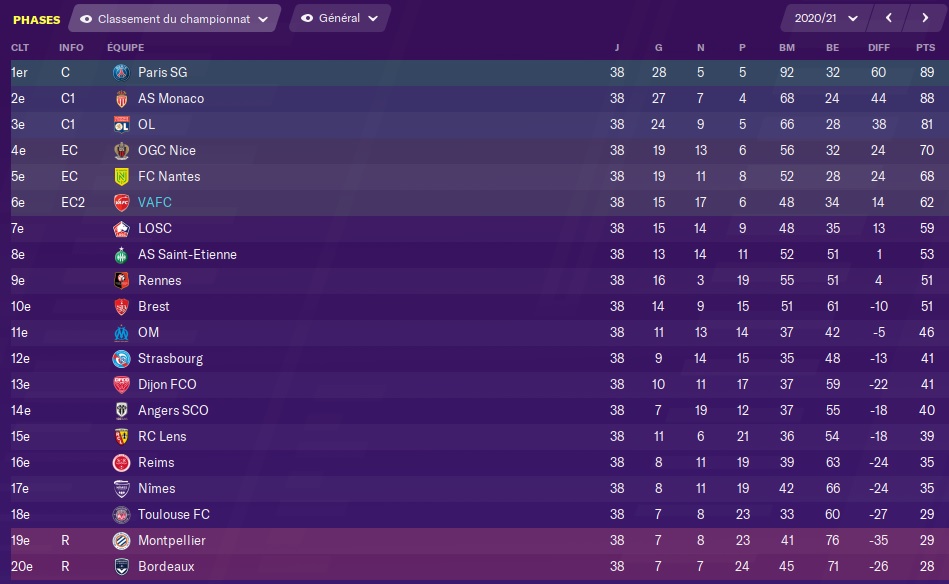Click the FC Nantes yellow crest
This screenshot has width=949, height=584.
pyautogui.click(x=122, y=177)
